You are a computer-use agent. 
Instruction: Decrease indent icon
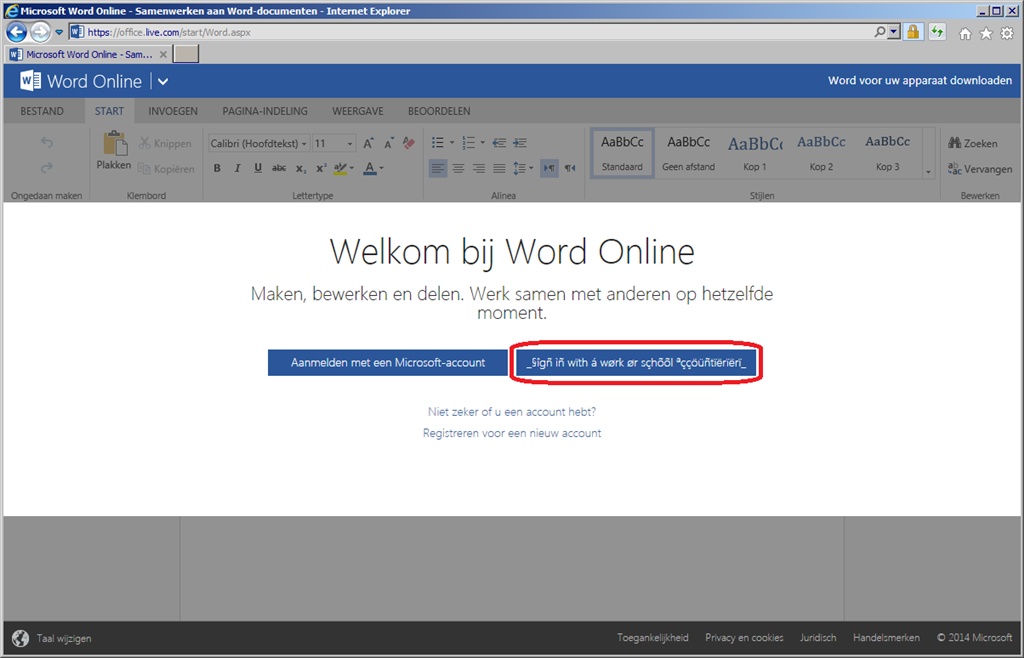499,143
